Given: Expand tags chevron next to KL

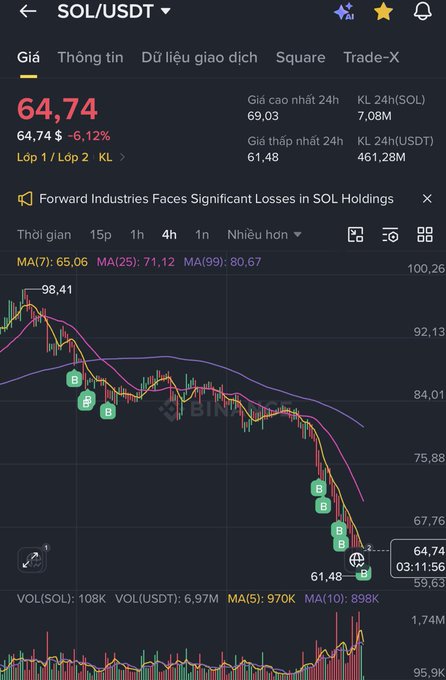Looking at the screenshot, I should coord(122,157).
